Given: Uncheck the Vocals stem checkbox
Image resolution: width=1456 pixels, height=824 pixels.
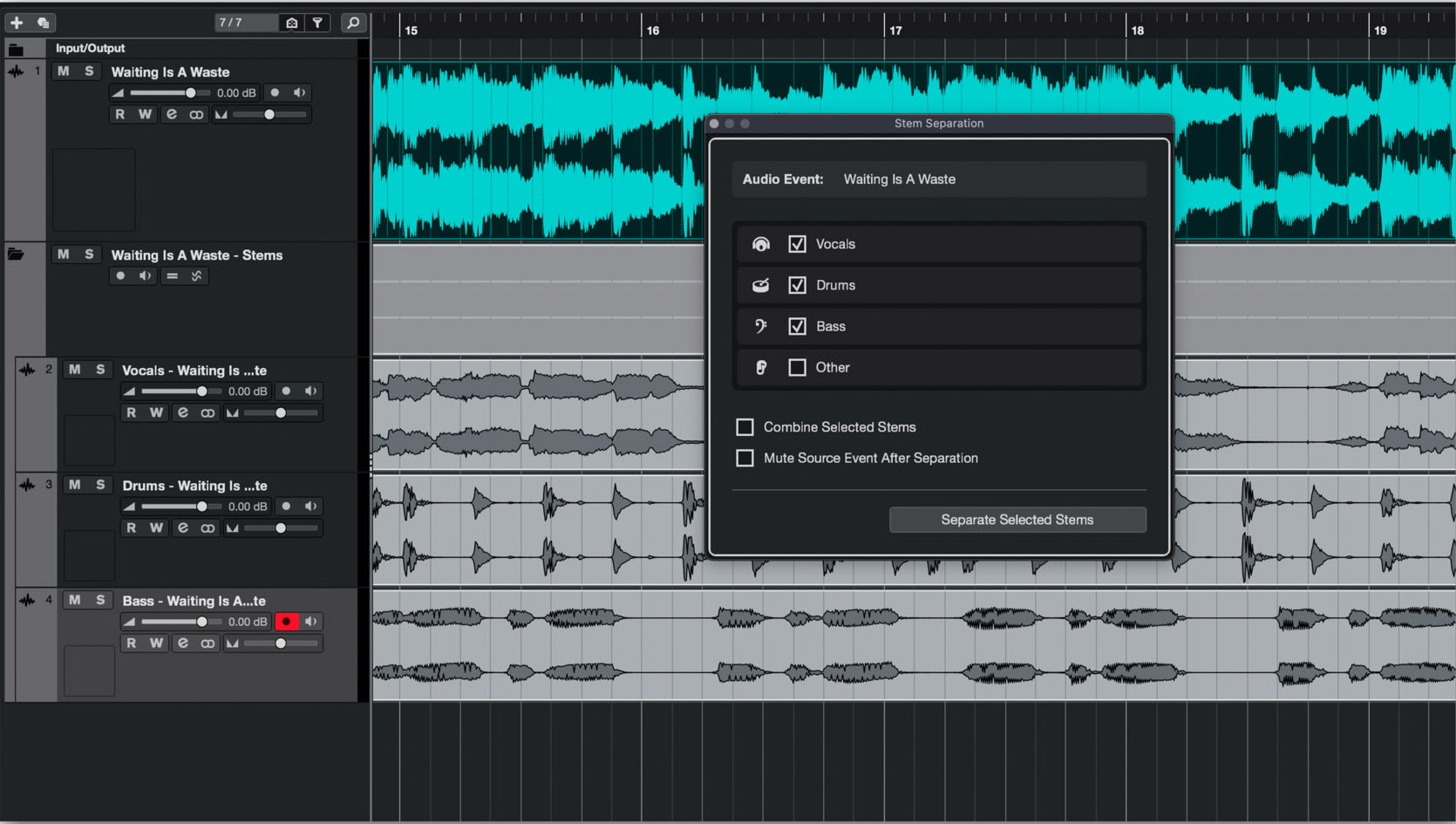Looking at the screenshot, I should tap(796, 243).
